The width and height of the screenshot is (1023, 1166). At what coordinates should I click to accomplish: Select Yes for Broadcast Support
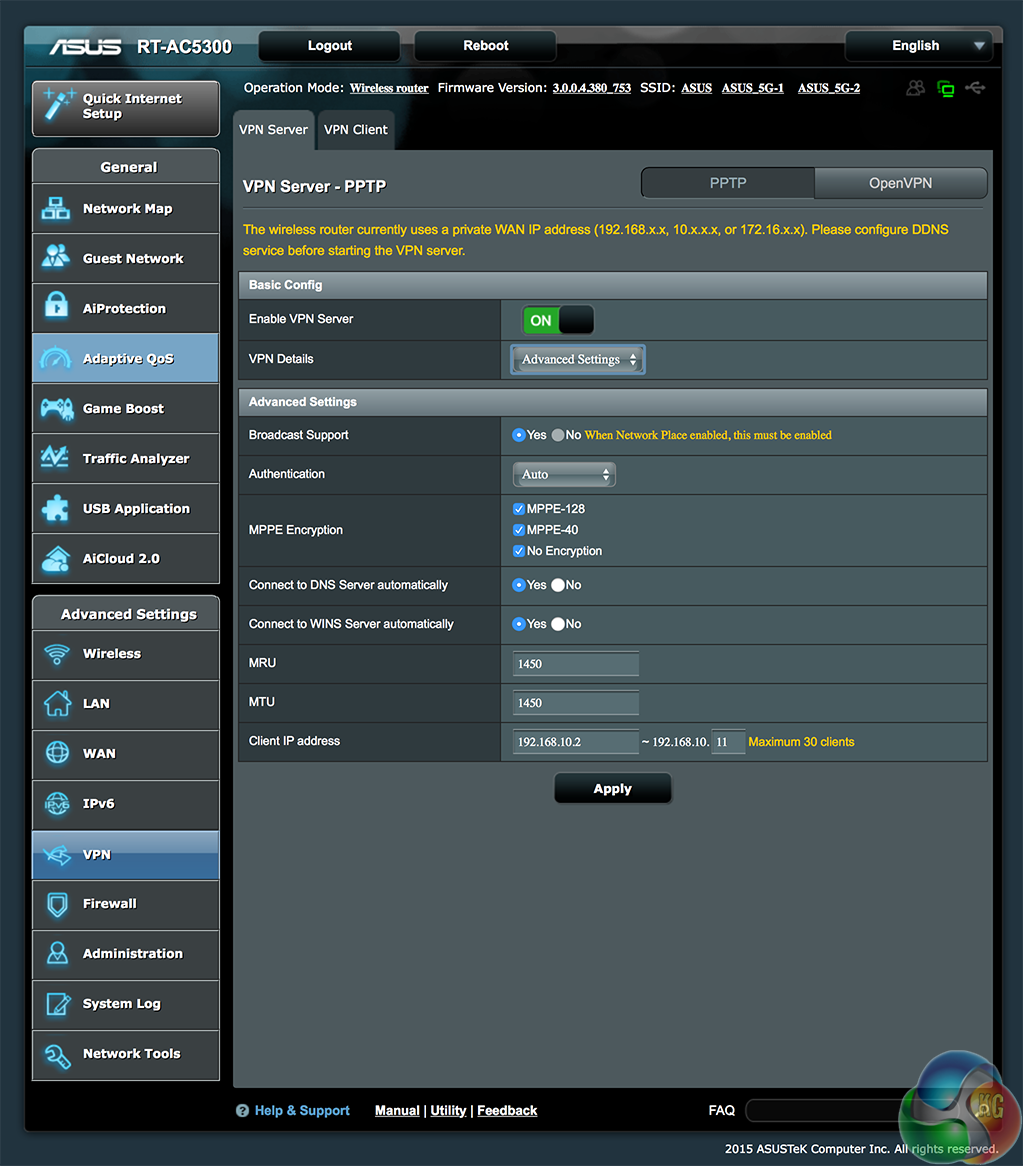click(x=519, y=435)
